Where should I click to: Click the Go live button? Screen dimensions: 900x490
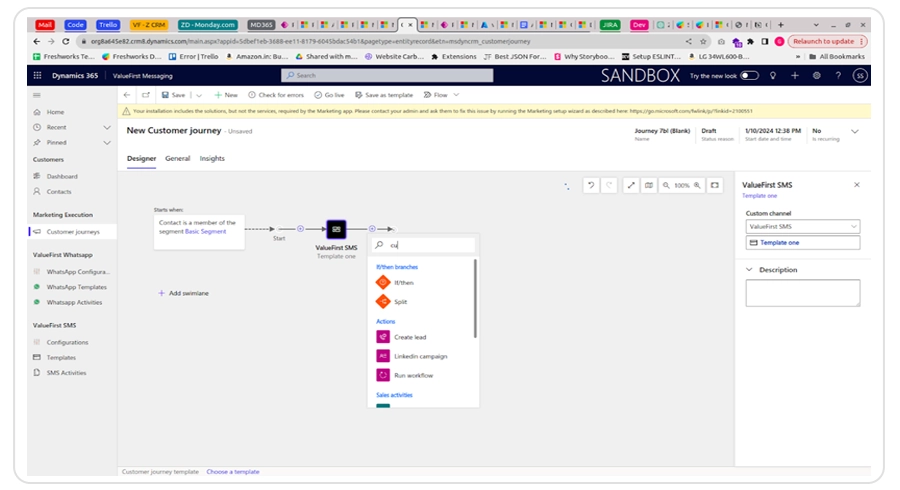point(329,95)
